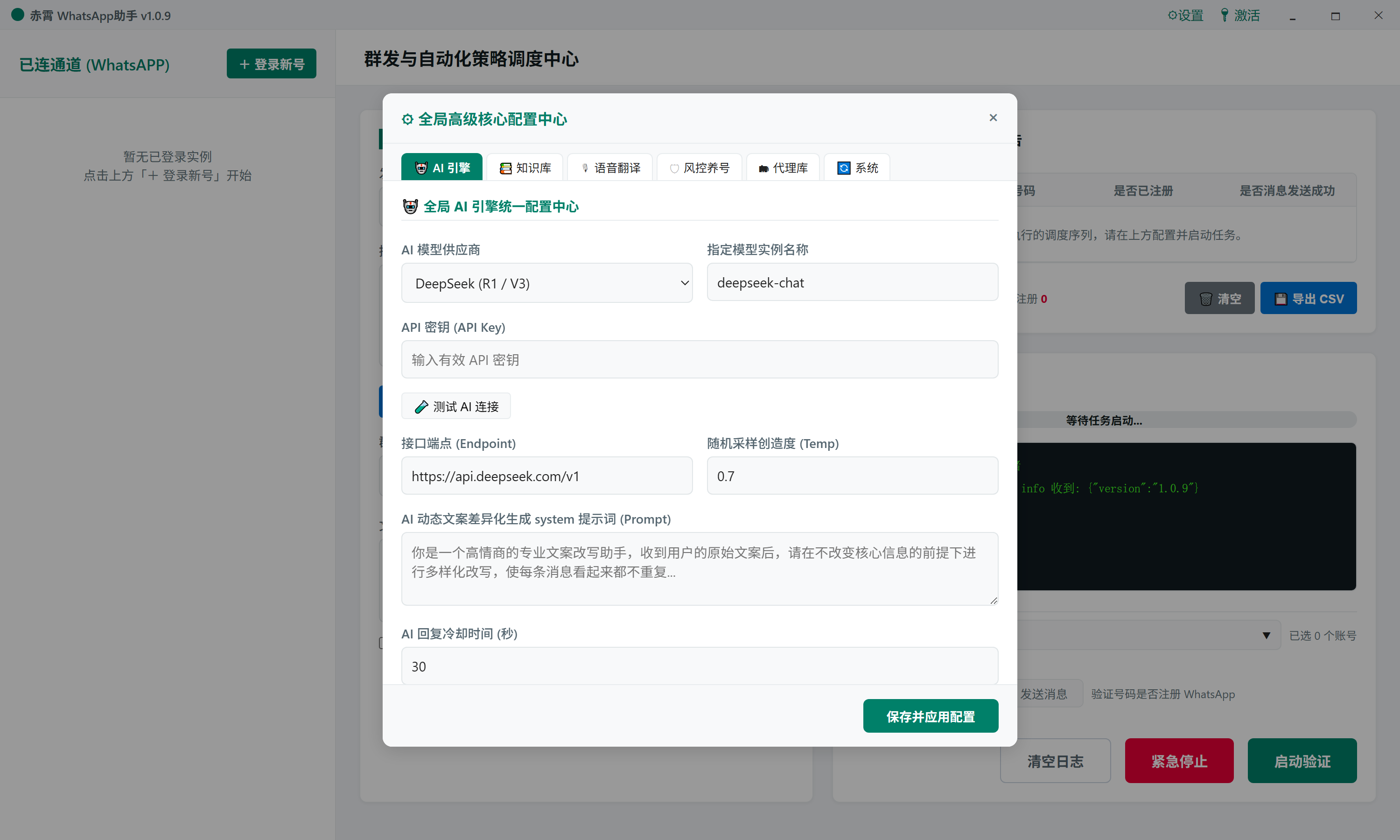Click the 紧急停止 button
The image size is (1400, 840).
pos(1179,761)
